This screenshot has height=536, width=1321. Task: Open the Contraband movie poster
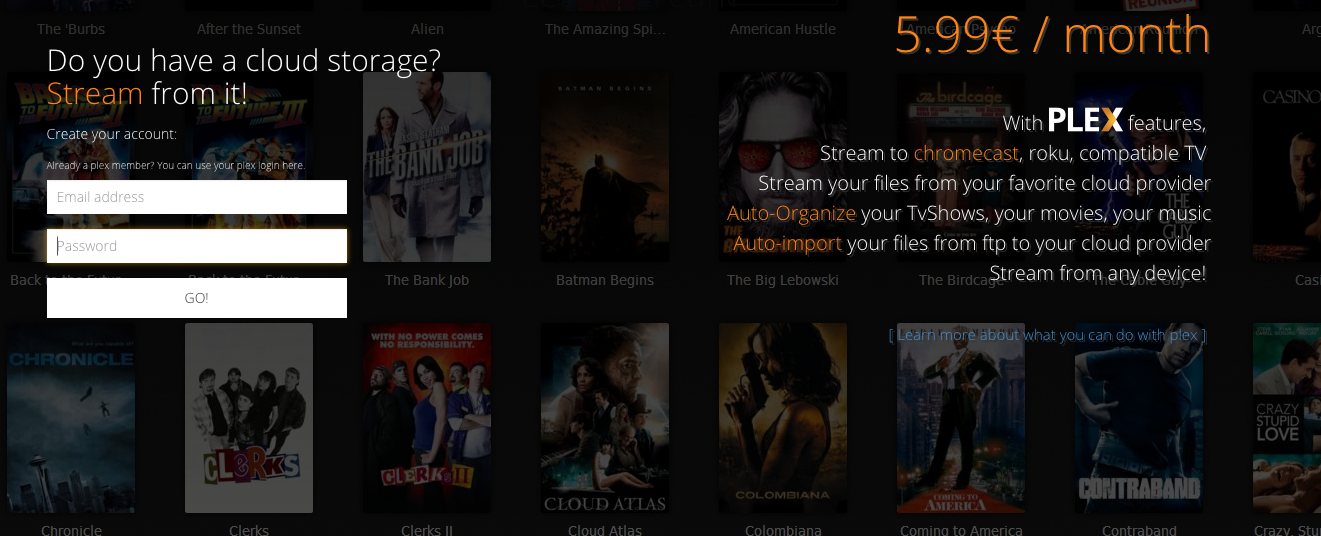[1138, 417]
